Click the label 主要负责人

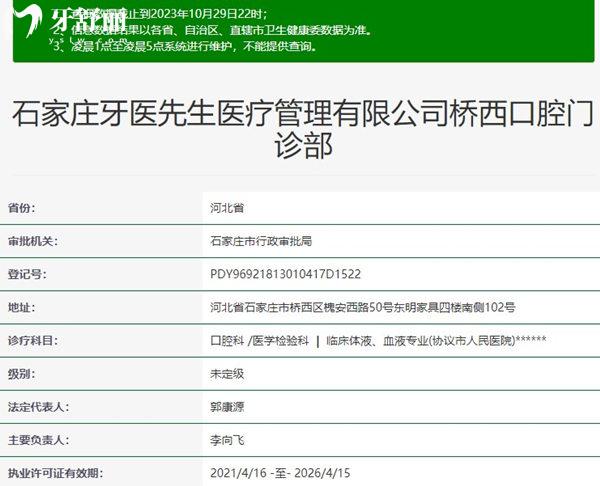(x=38, y=440)
